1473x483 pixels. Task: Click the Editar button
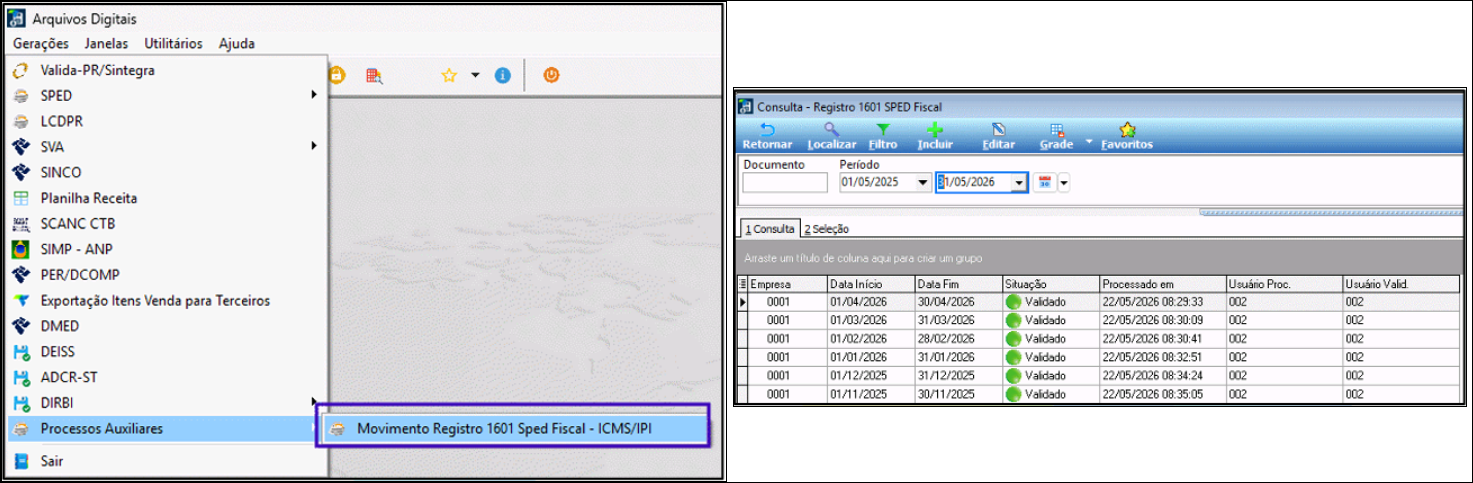tap(998, 136)
